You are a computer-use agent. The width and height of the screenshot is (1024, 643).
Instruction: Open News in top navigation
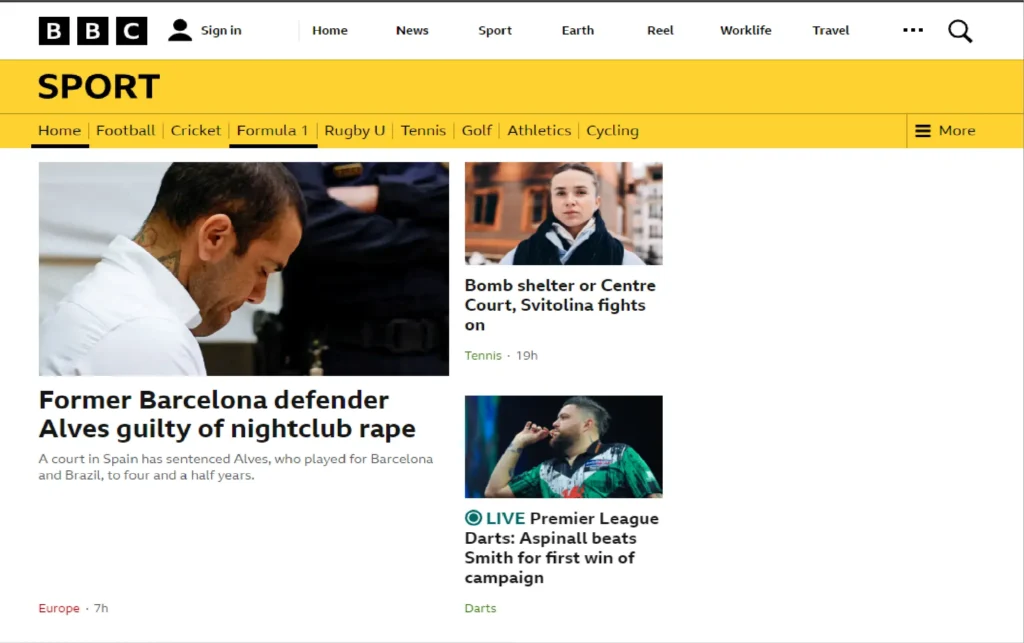click(412, 31)
